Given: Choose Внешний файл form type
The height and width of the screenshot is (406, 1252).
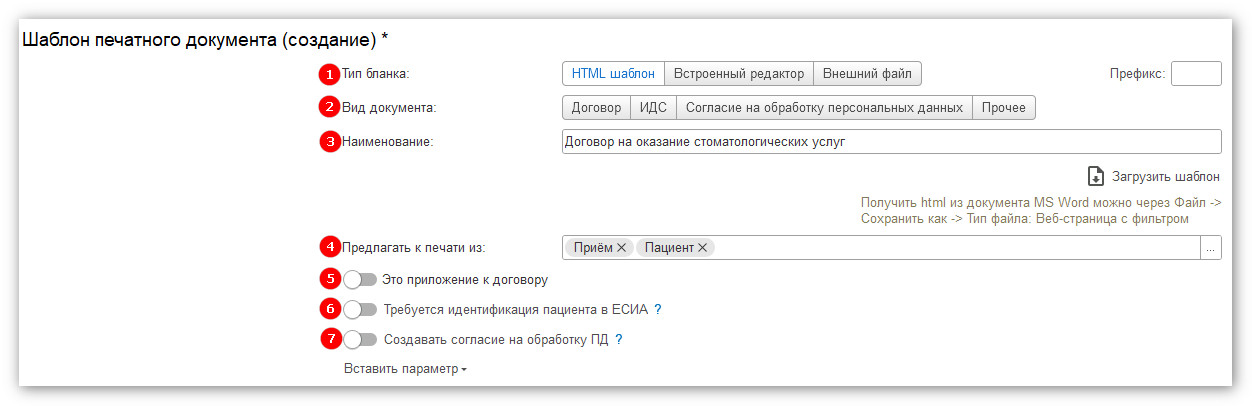Looking at the screenshot, I should 866,73.
